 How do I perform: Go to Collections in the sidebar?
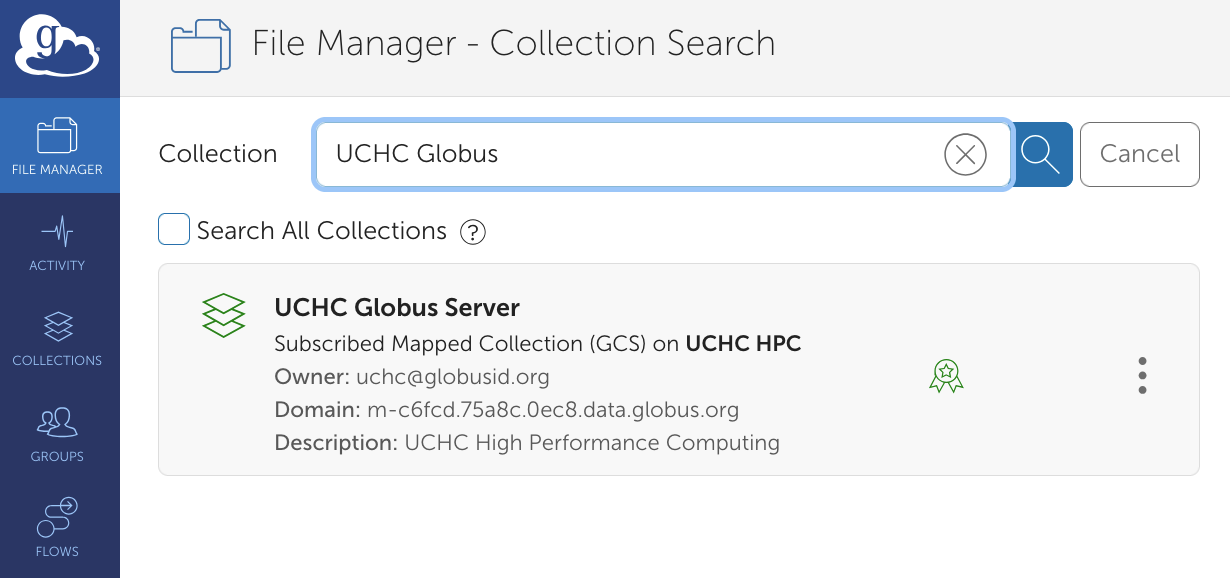pos(57,338)
